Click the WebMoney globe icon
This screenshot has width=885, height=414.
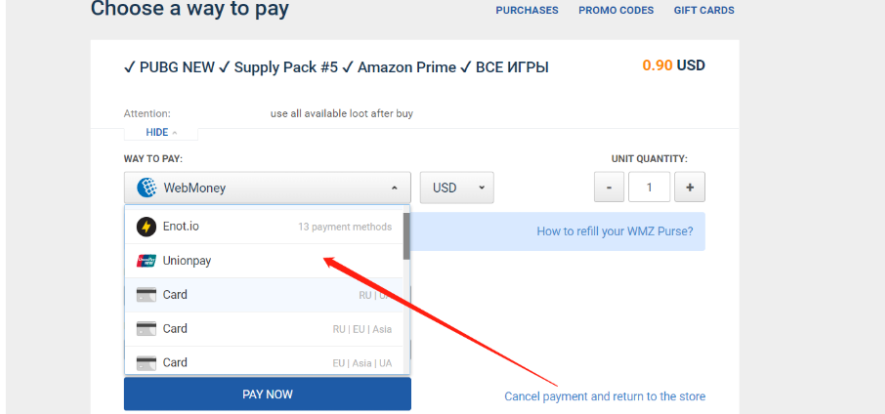(x=146, y=187)
